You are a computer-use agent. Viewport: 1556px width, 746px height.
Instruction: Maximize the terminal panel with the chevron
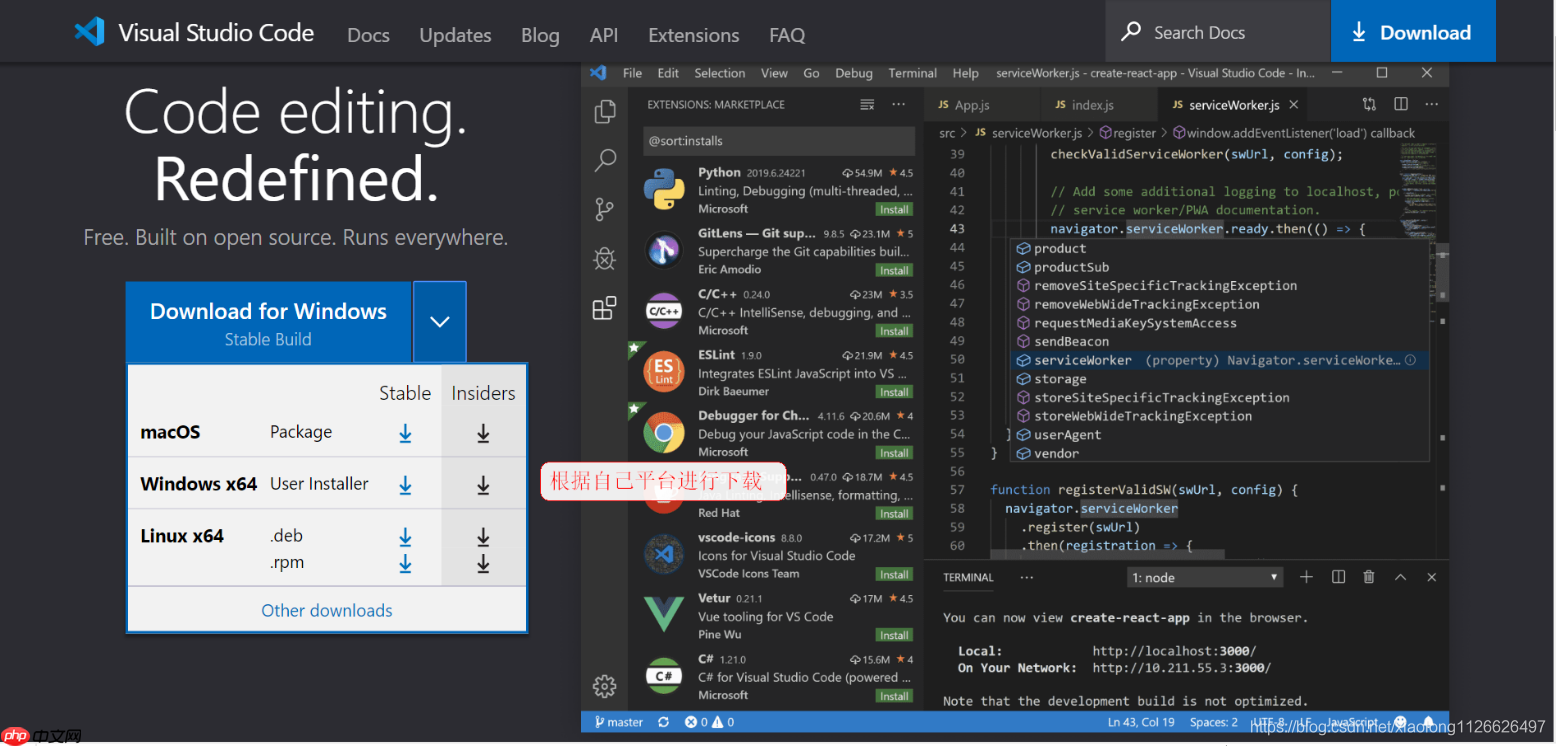(1399, 576)
